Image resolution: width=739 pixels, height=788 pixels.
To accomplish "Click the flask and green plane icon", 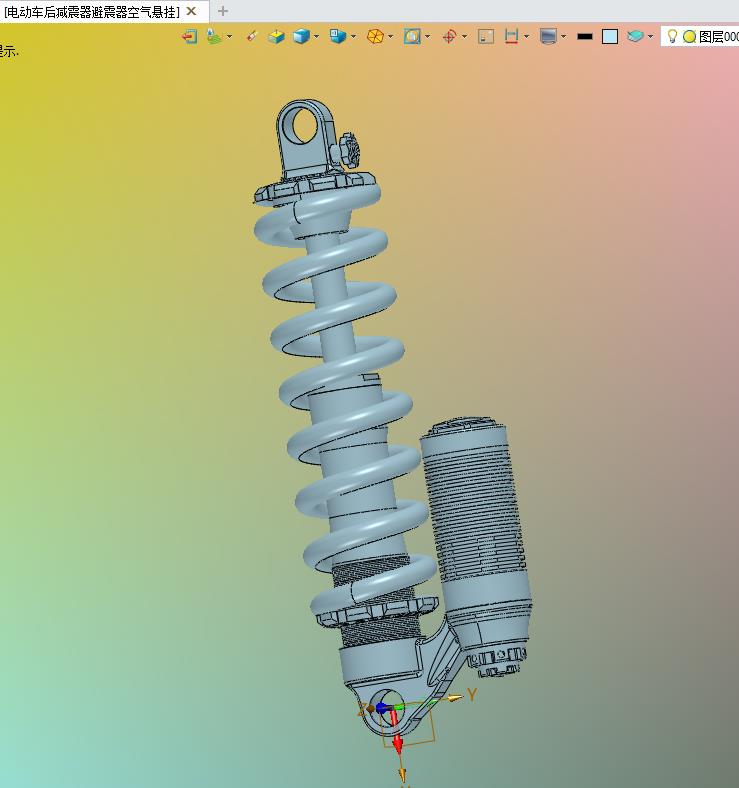I will [x=214, y=37].
